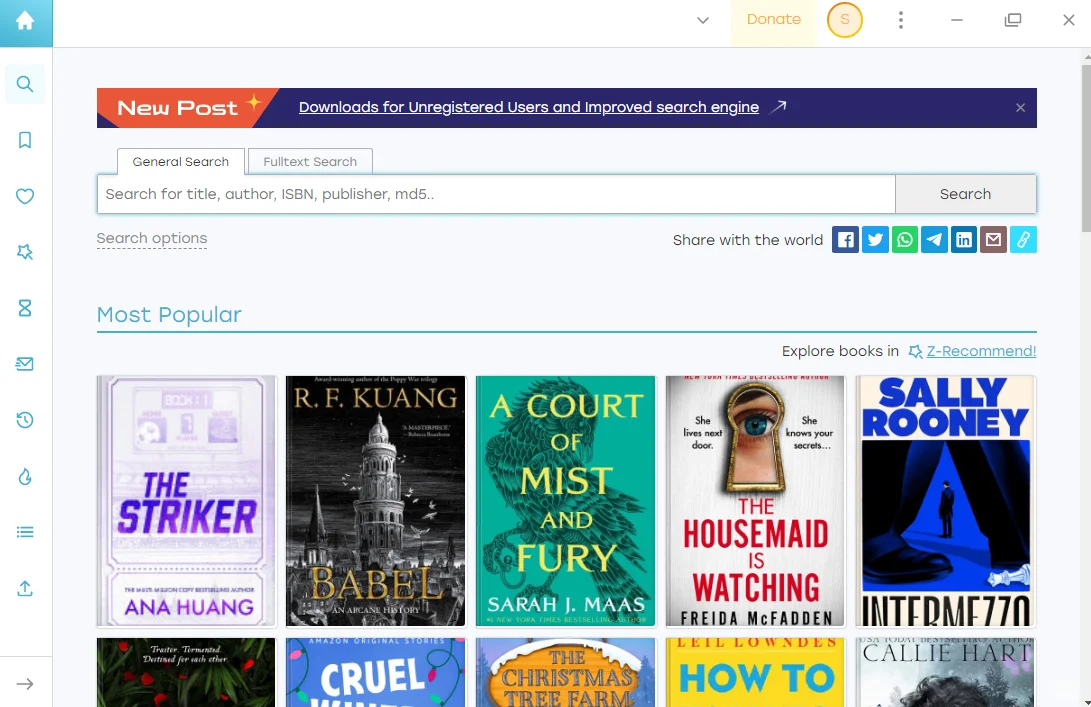Open the envelope messages icon in sidebar
The image size is (1091, 707).
(x=25, y=364)
